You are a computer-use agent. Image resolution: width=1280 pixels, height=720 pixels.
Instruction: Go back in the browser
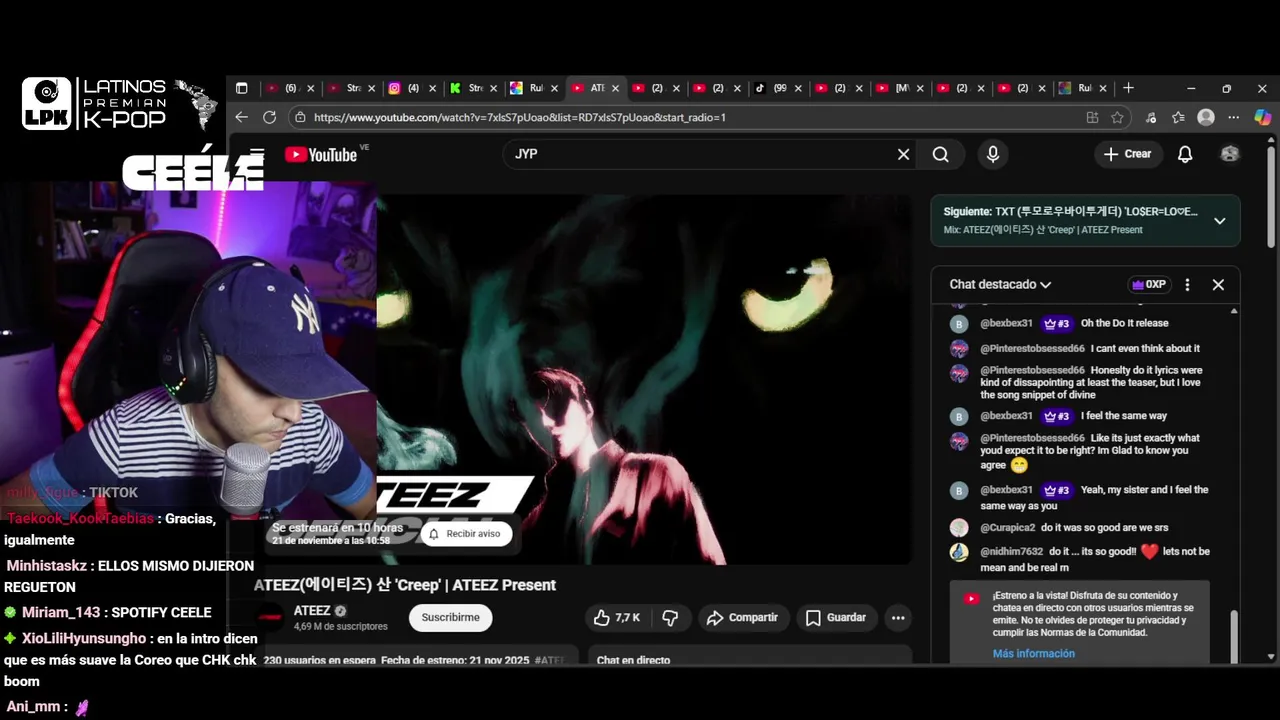242,117
